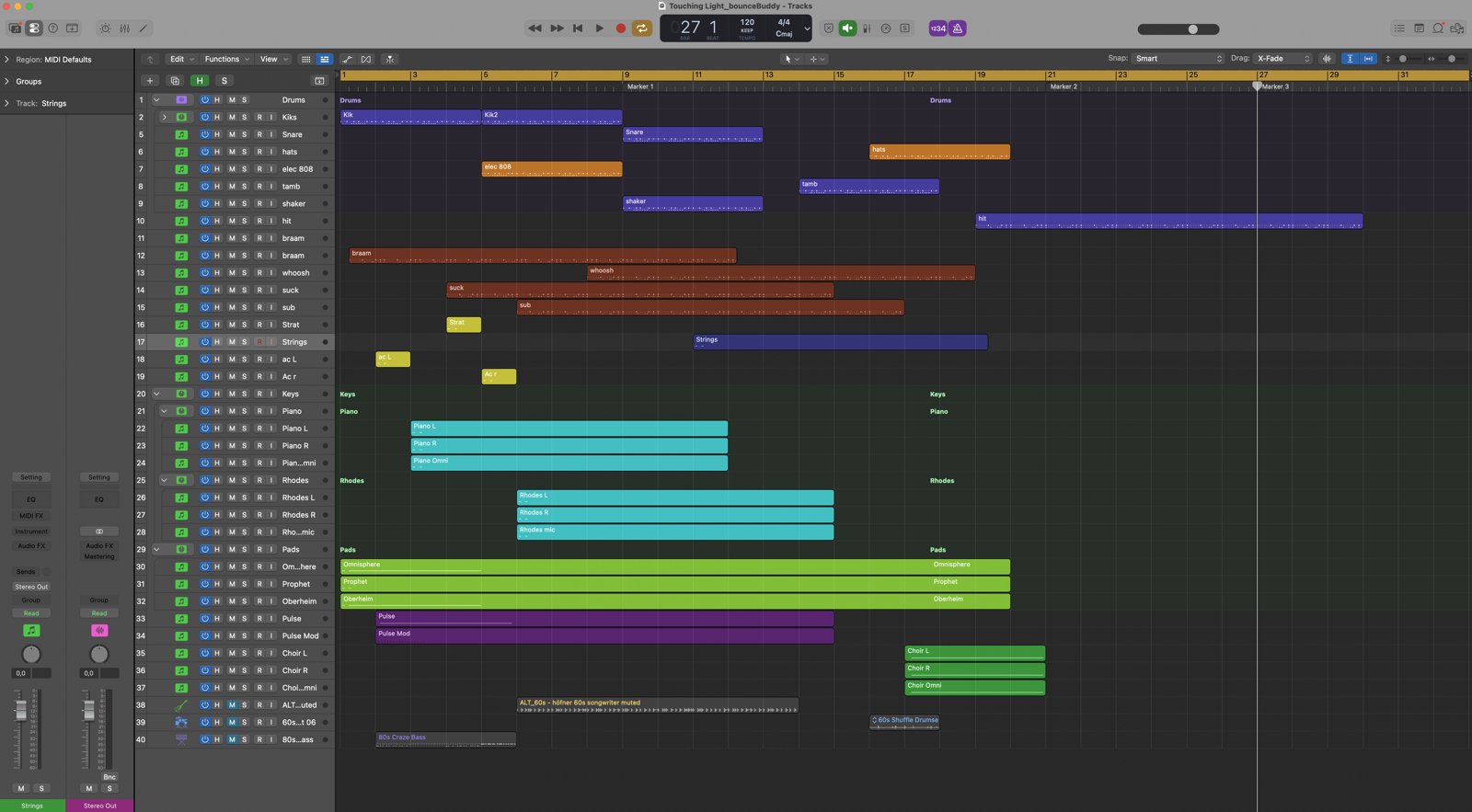This screenshot has width=1472, height=812.
Task: Toggle power on the Piano L track
Action: pyautogui.click(x=205, y=429)
